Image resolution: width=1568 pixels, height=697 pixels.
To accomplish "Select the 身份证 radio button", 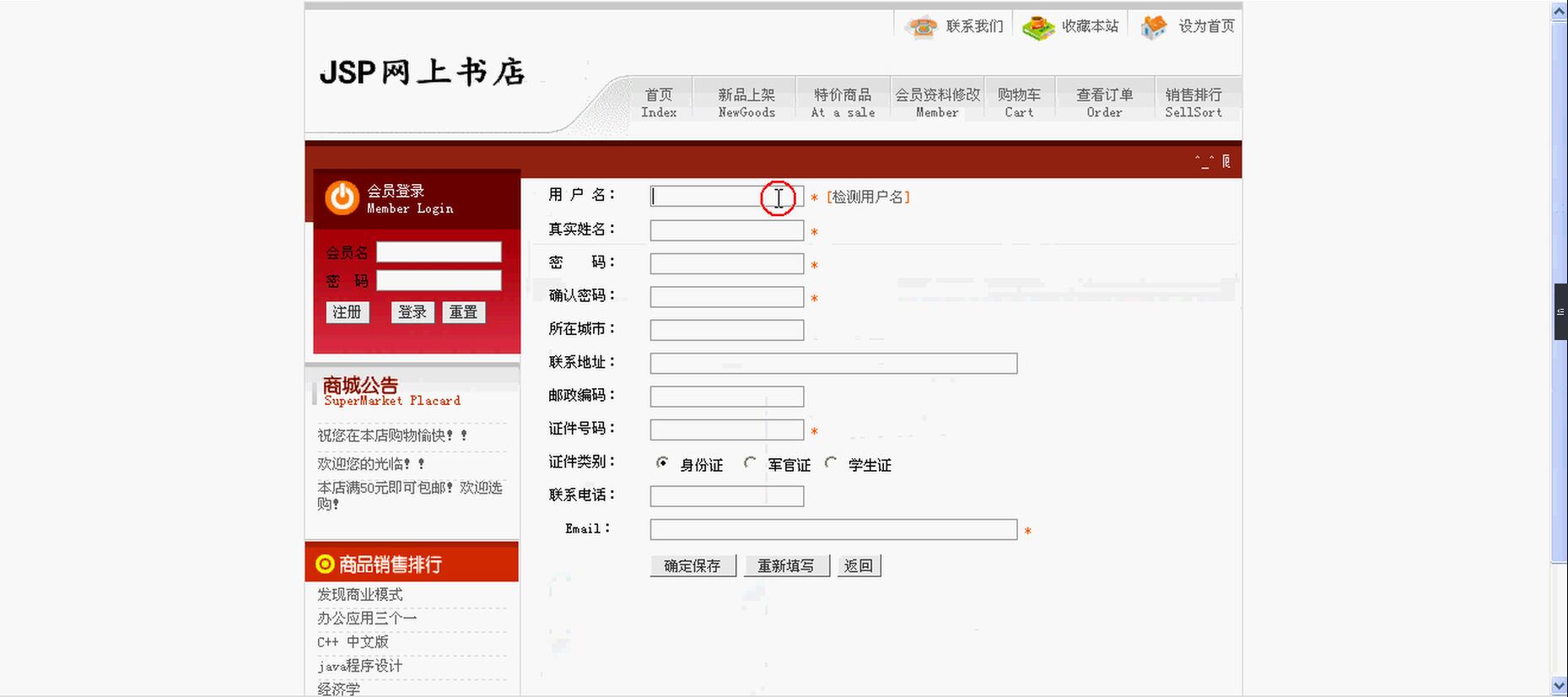I will [x=662, y=462].
